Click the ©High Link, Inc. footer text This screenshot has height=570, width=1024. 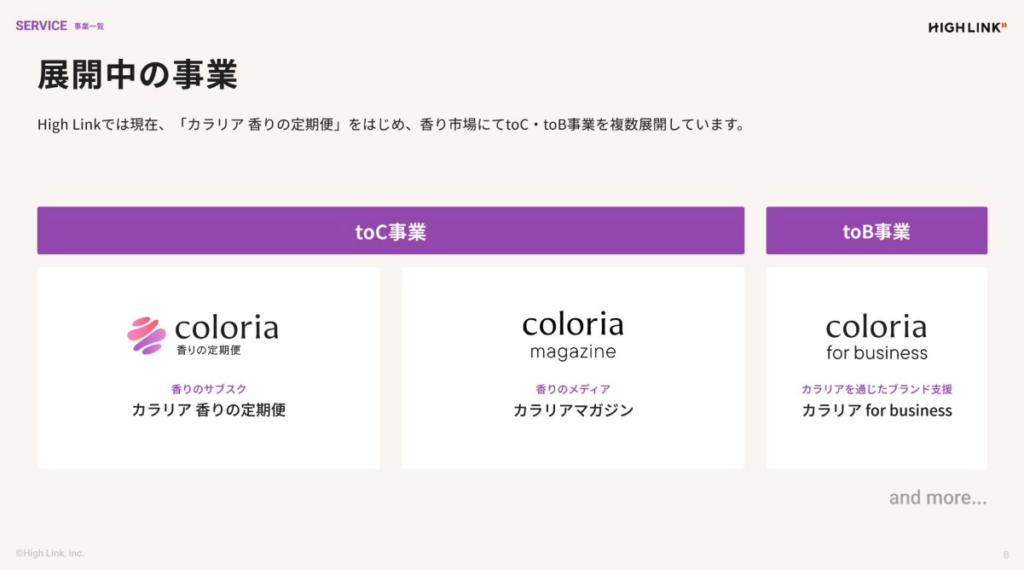point(50,553)
